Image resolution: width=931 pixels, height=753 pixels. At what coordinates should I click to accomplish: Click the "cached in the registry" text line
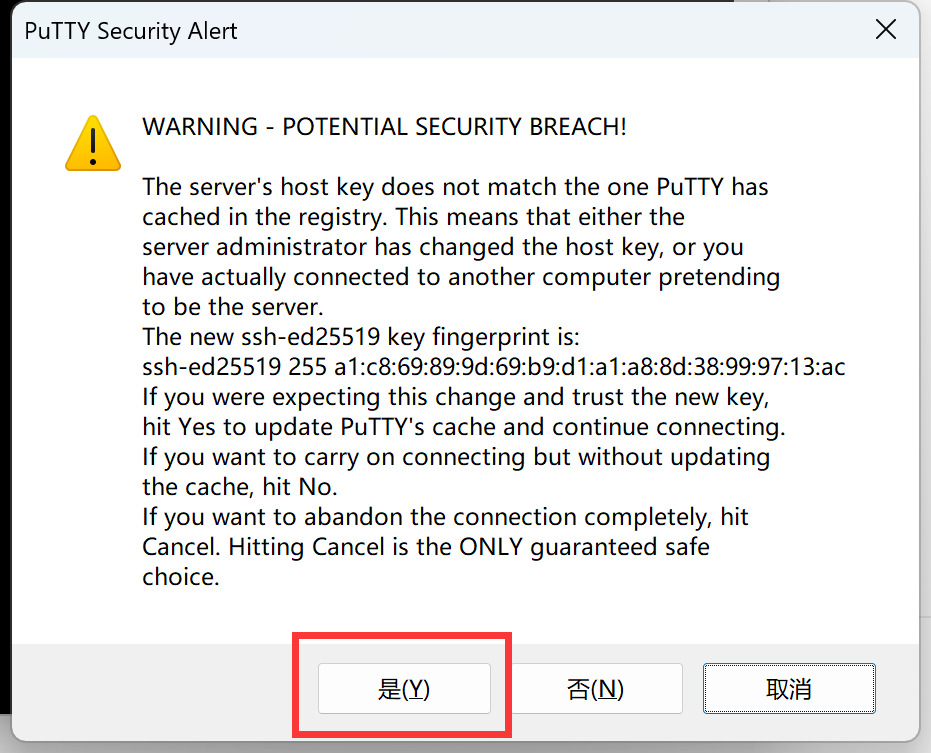413,217
